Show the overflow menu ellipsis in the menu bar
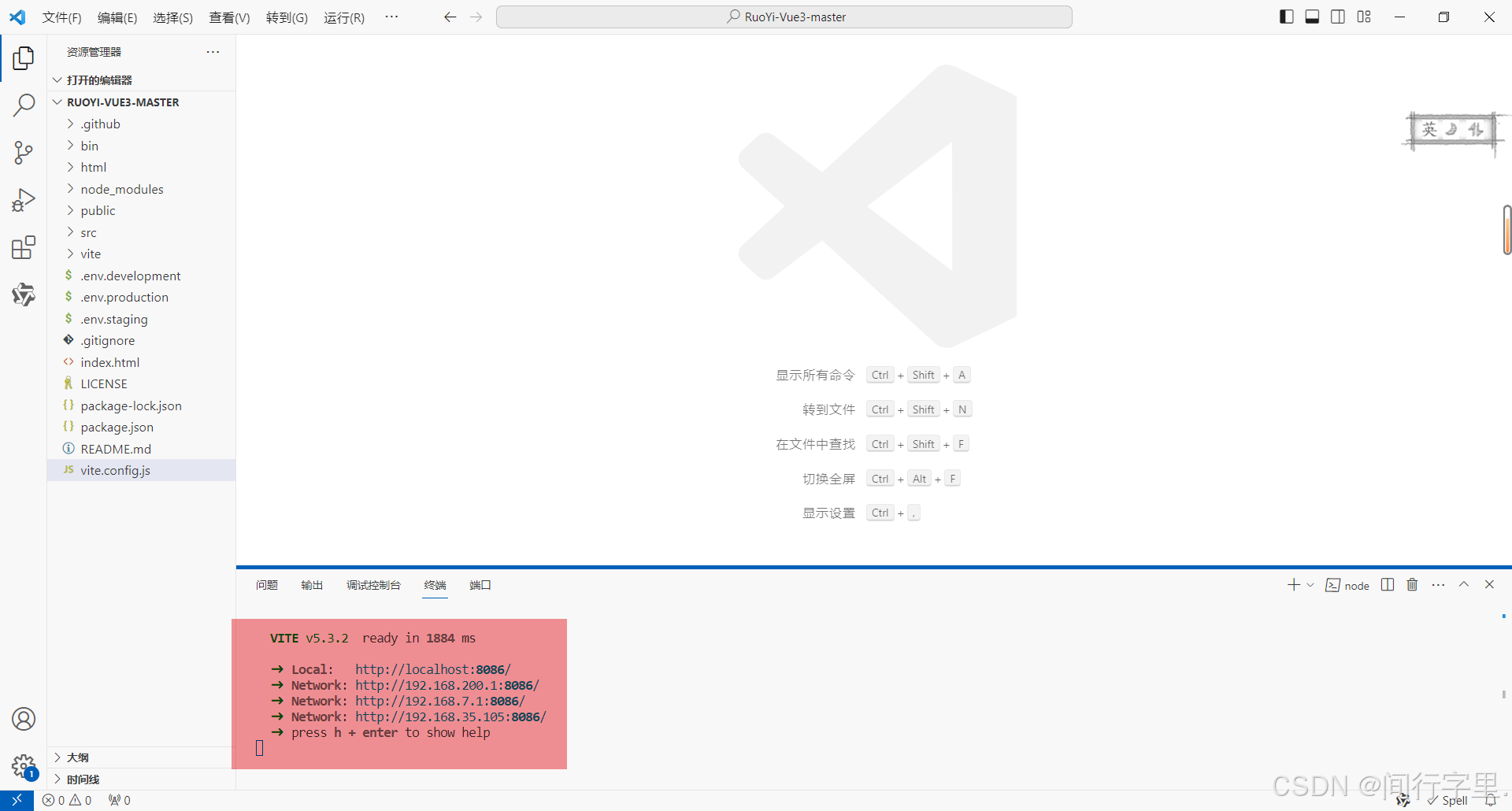This screenshot has height=811, width=1512. click(391, 17)
